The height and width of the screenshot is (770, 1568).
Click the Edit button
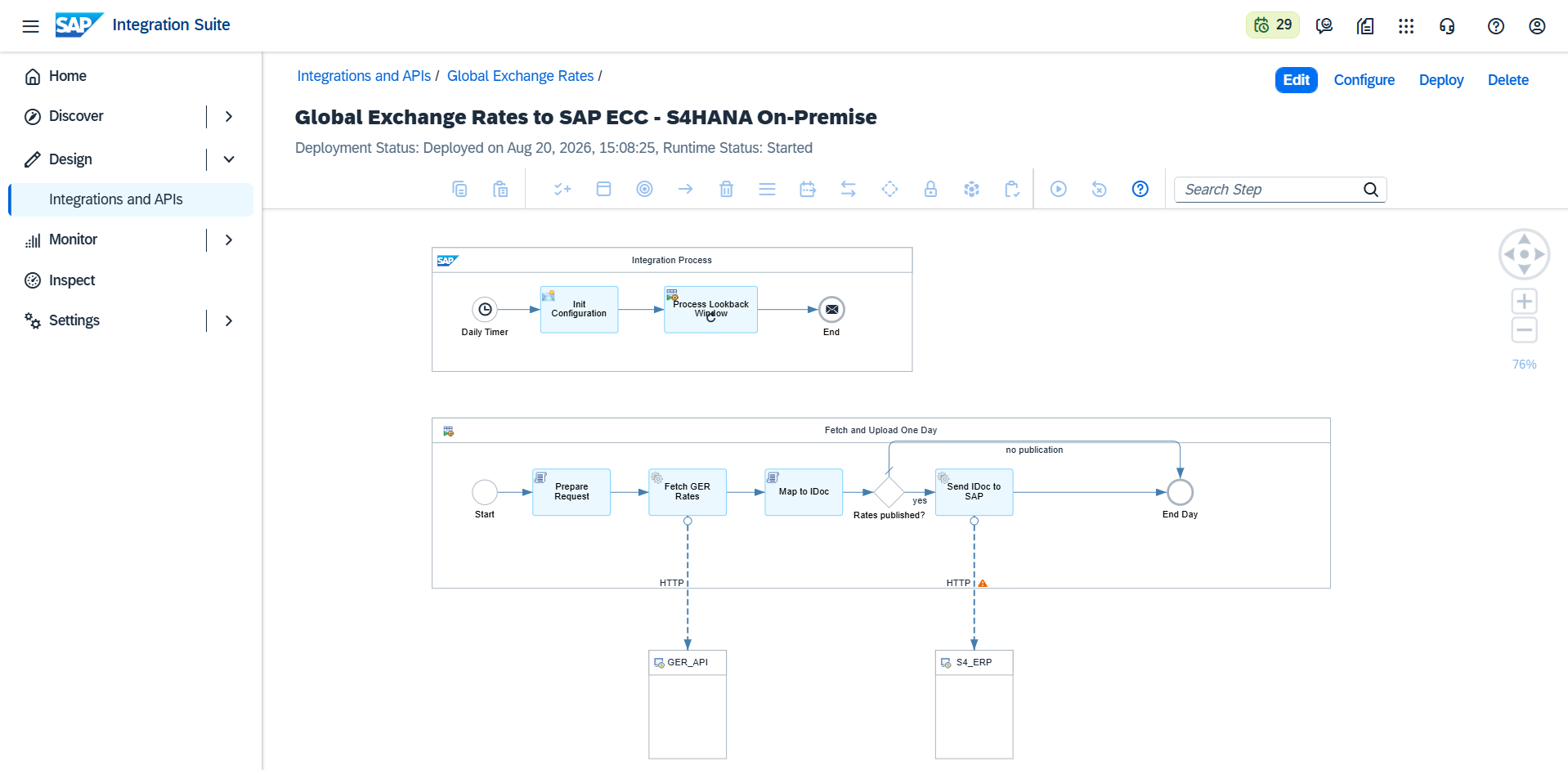[x=1296, y=80]
